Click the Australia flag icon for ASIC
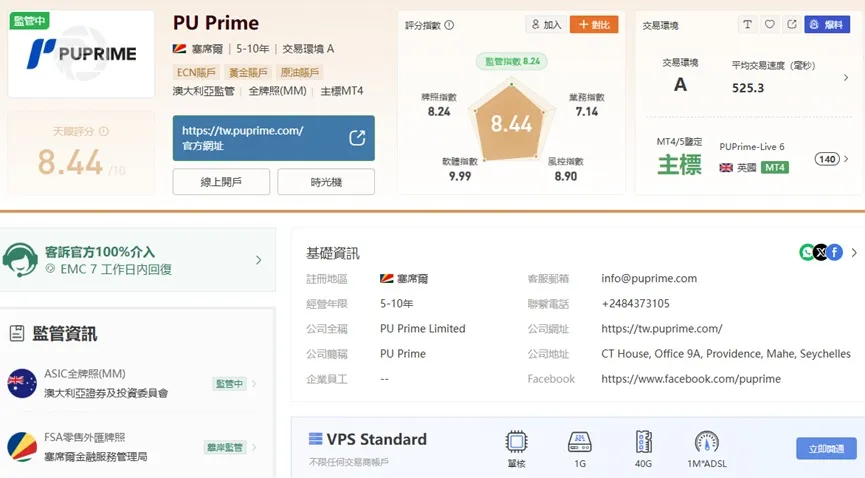865x478 pixels. (x=22, y=383)
